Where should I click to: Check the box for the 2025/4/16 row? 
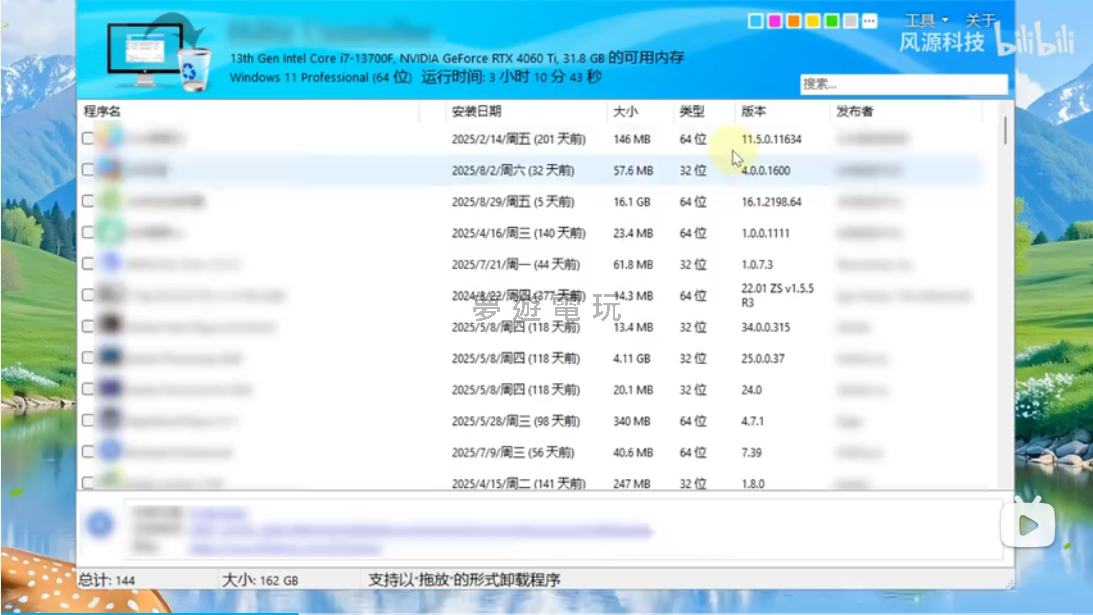[x=88, y=232]
